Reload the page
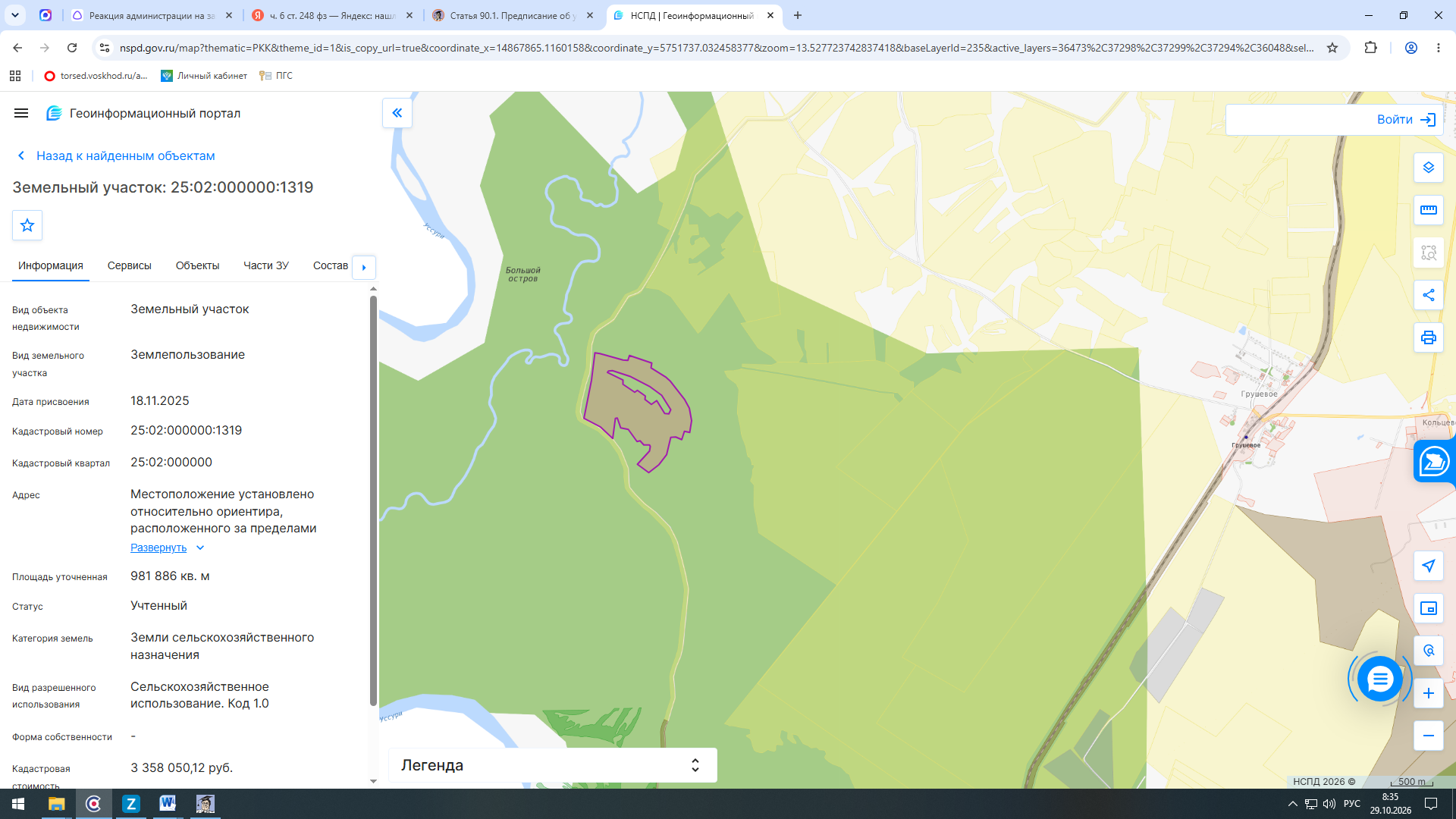This screenshot has width=1456, height=819. (72, 48)
